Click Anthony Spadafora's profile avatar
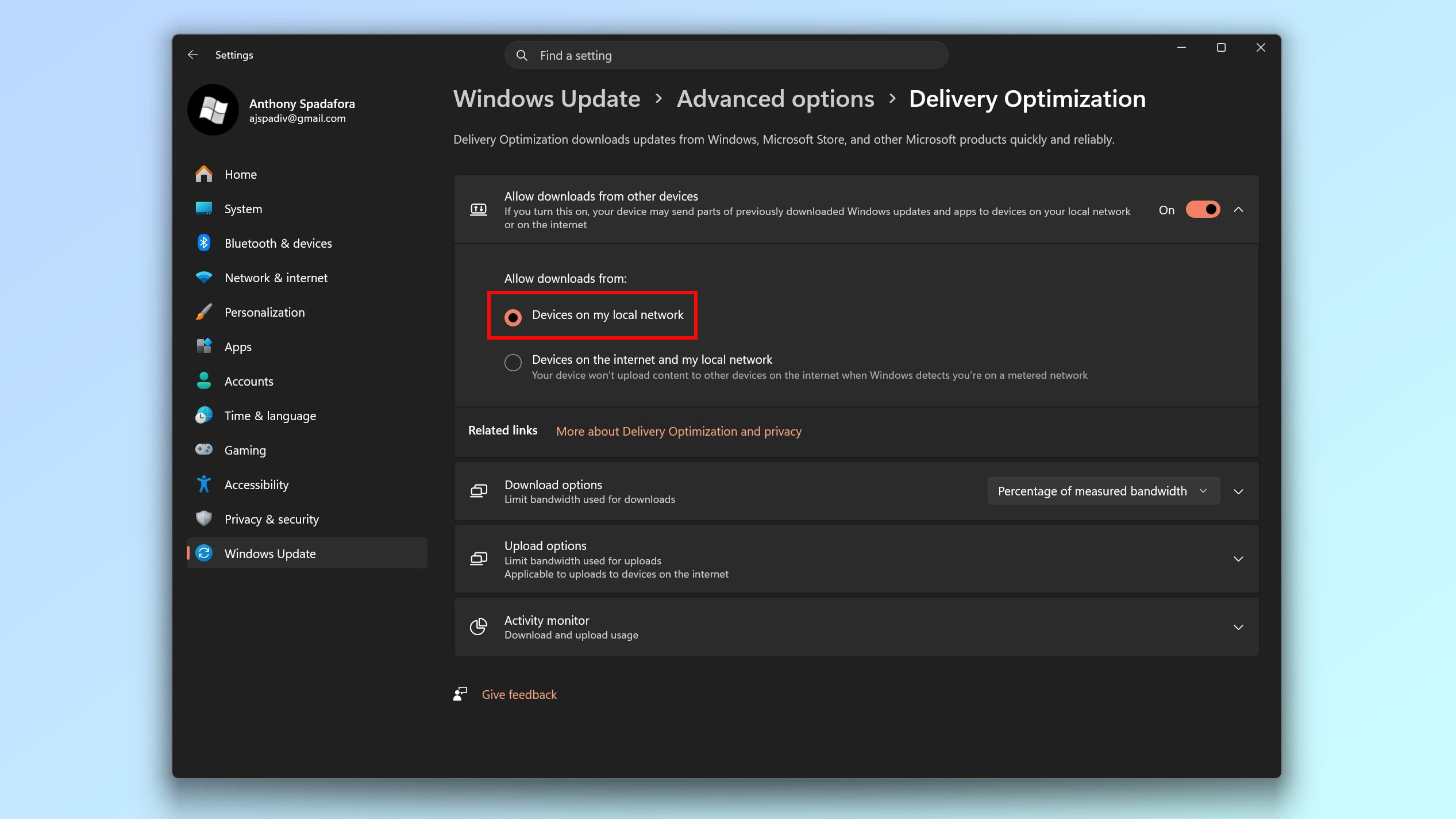The height and width of the screenshot is (819, 1456). coord(213,110)
